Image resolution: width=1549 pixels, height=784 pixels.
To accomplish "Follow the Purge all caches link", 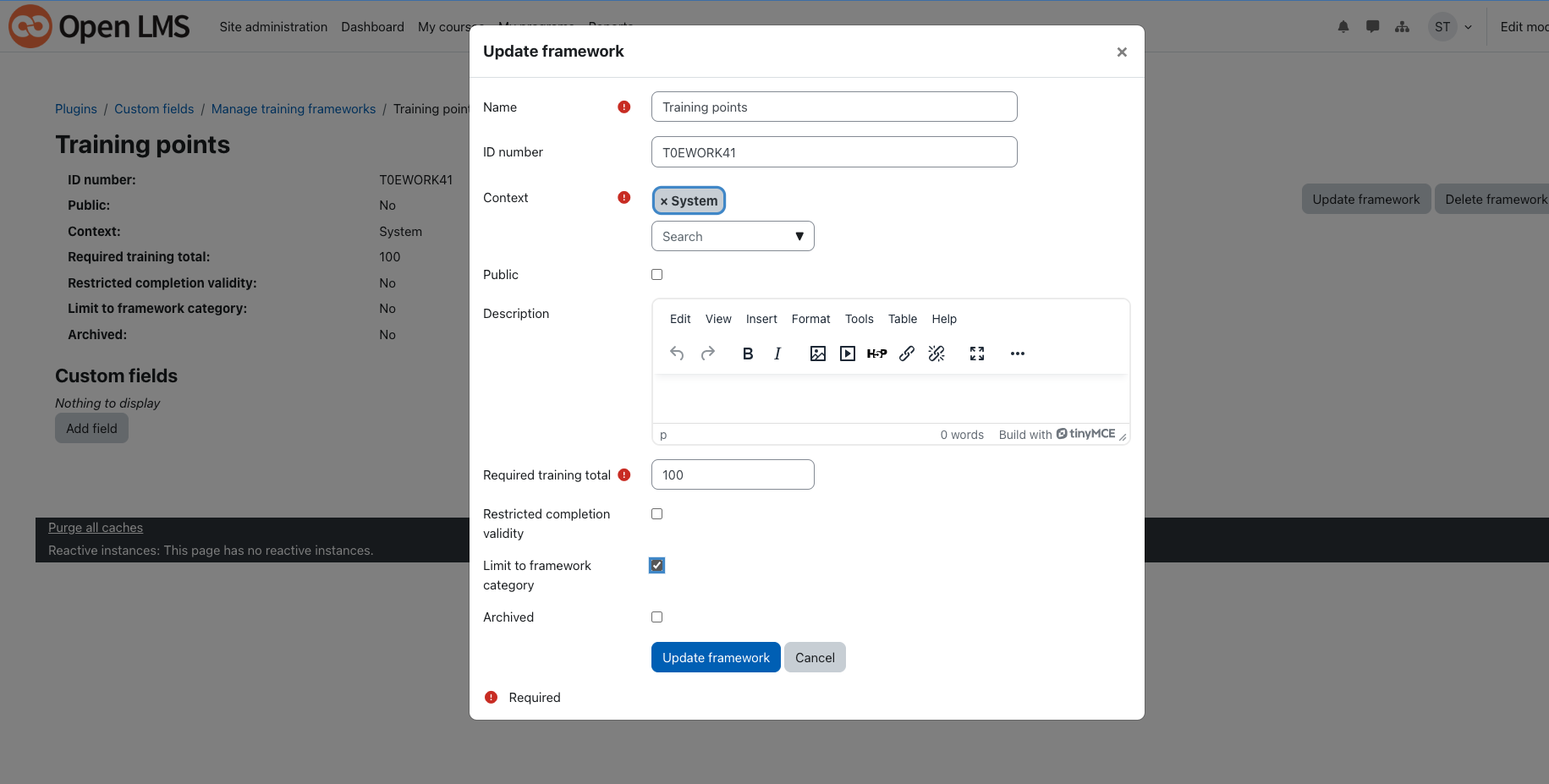I will tap(96, 528).
